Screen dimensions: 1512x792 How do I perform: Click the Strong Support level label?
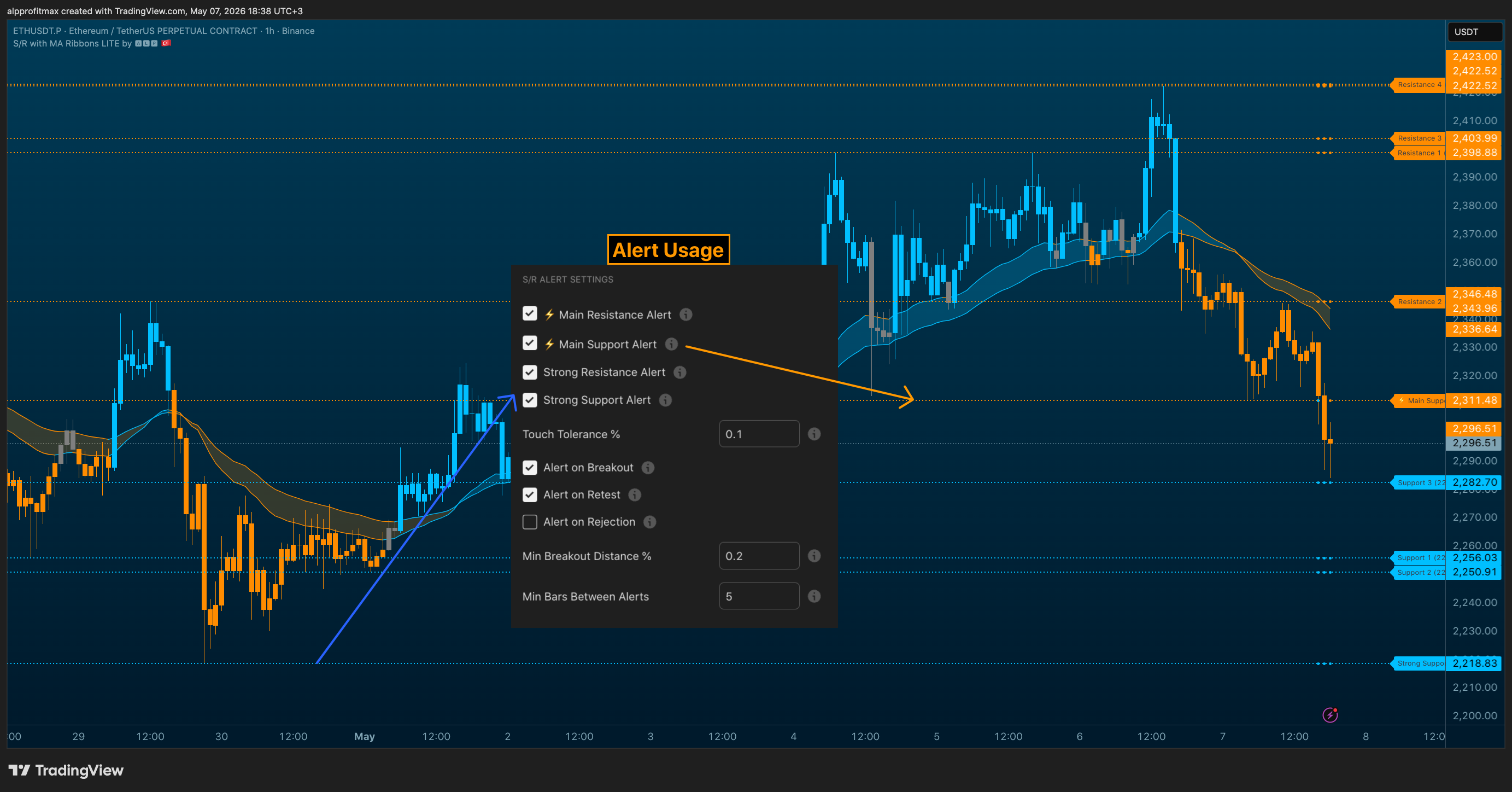[1418, 663]
